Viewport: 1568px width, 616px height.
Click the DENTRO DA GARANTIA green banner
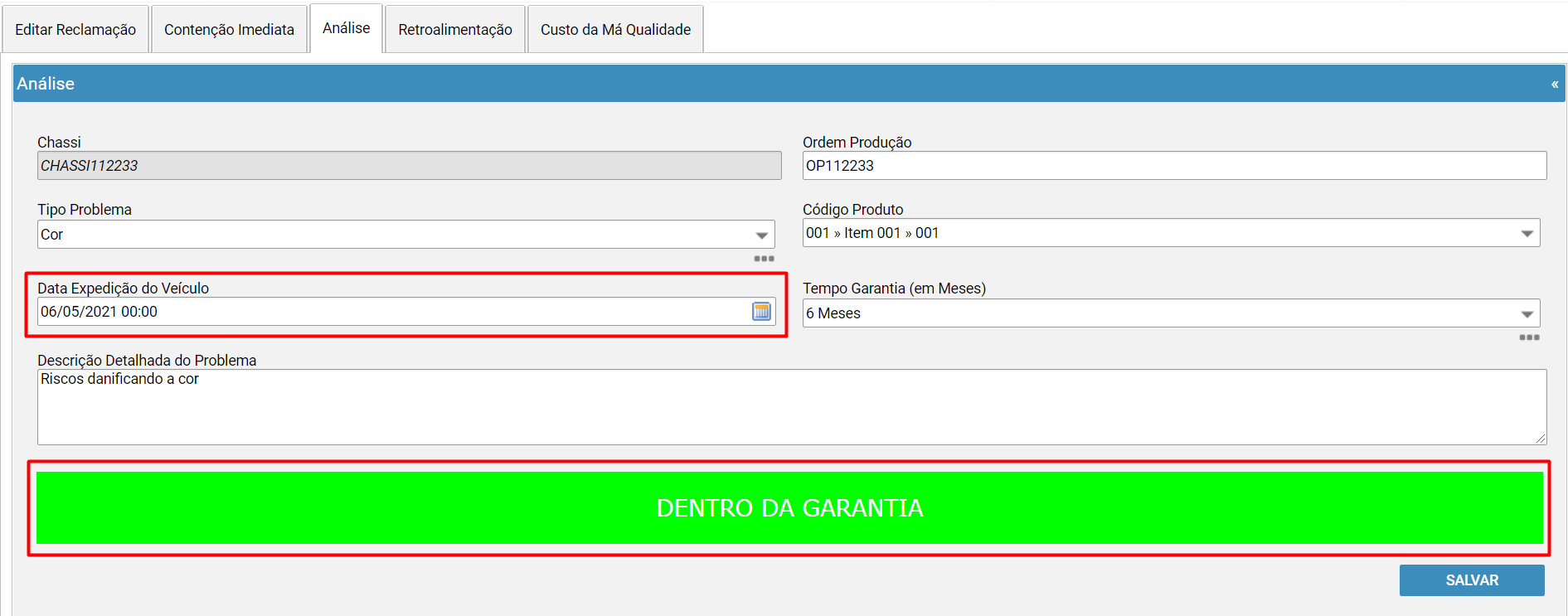pyautogui.click(x=789, y=508)
